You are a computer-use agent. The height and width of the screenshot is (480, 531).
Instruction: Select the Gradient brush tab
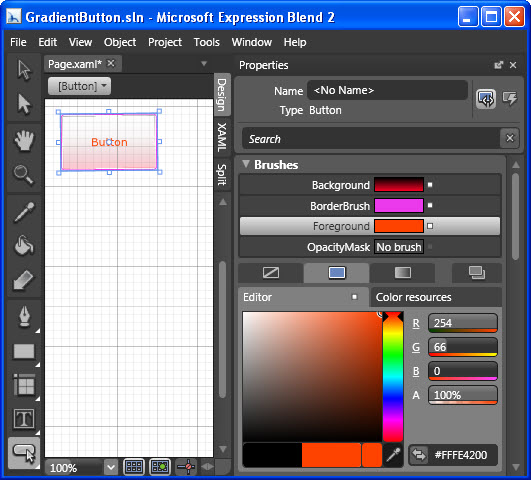403,273
